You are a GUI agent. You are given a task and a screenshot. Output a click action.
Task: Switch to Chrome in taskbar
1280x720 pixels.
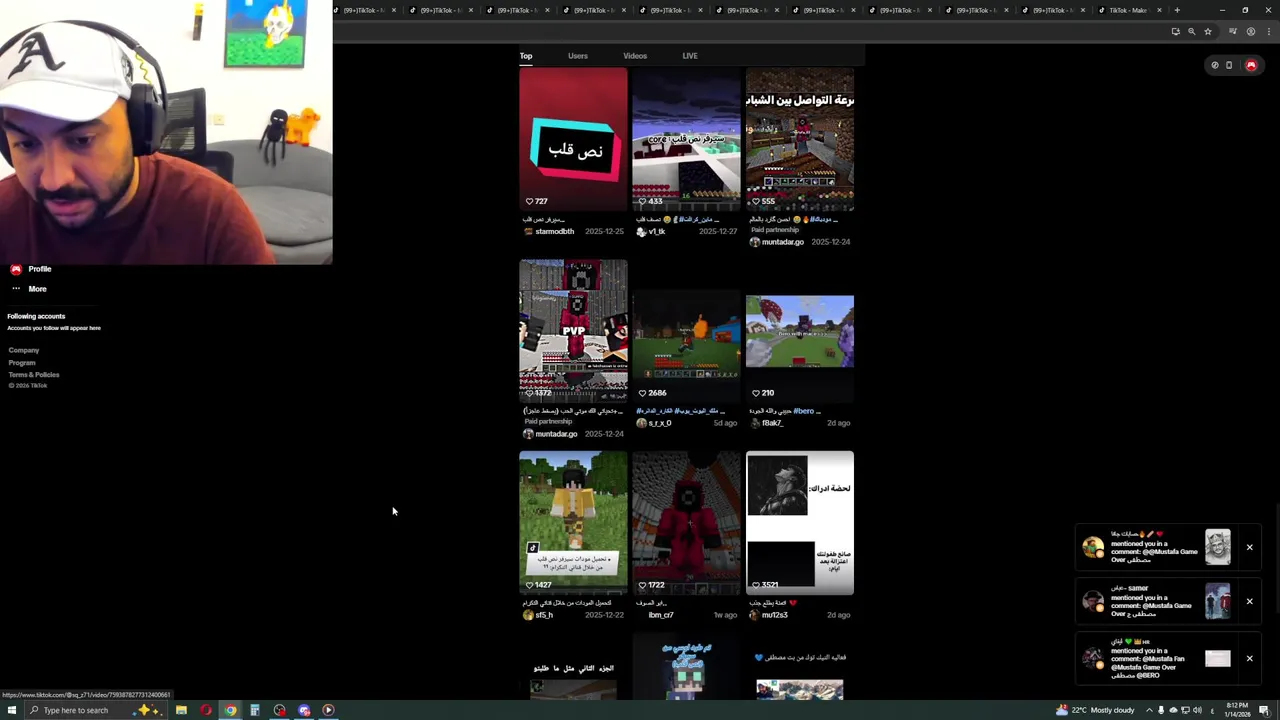coord(230,710)
